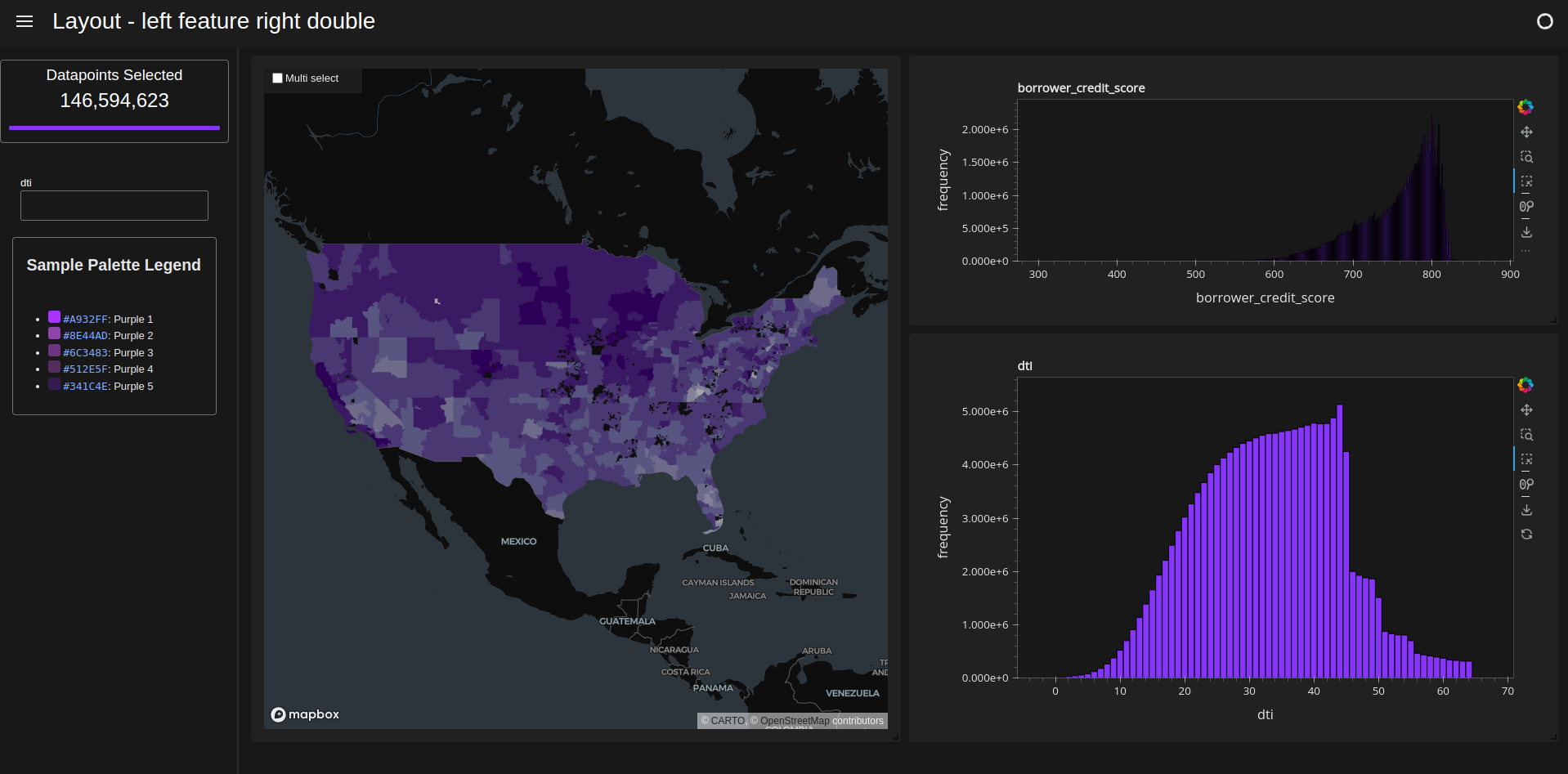
Task: Click the page title Layout - left feature right double
Action: click(213, 21)
